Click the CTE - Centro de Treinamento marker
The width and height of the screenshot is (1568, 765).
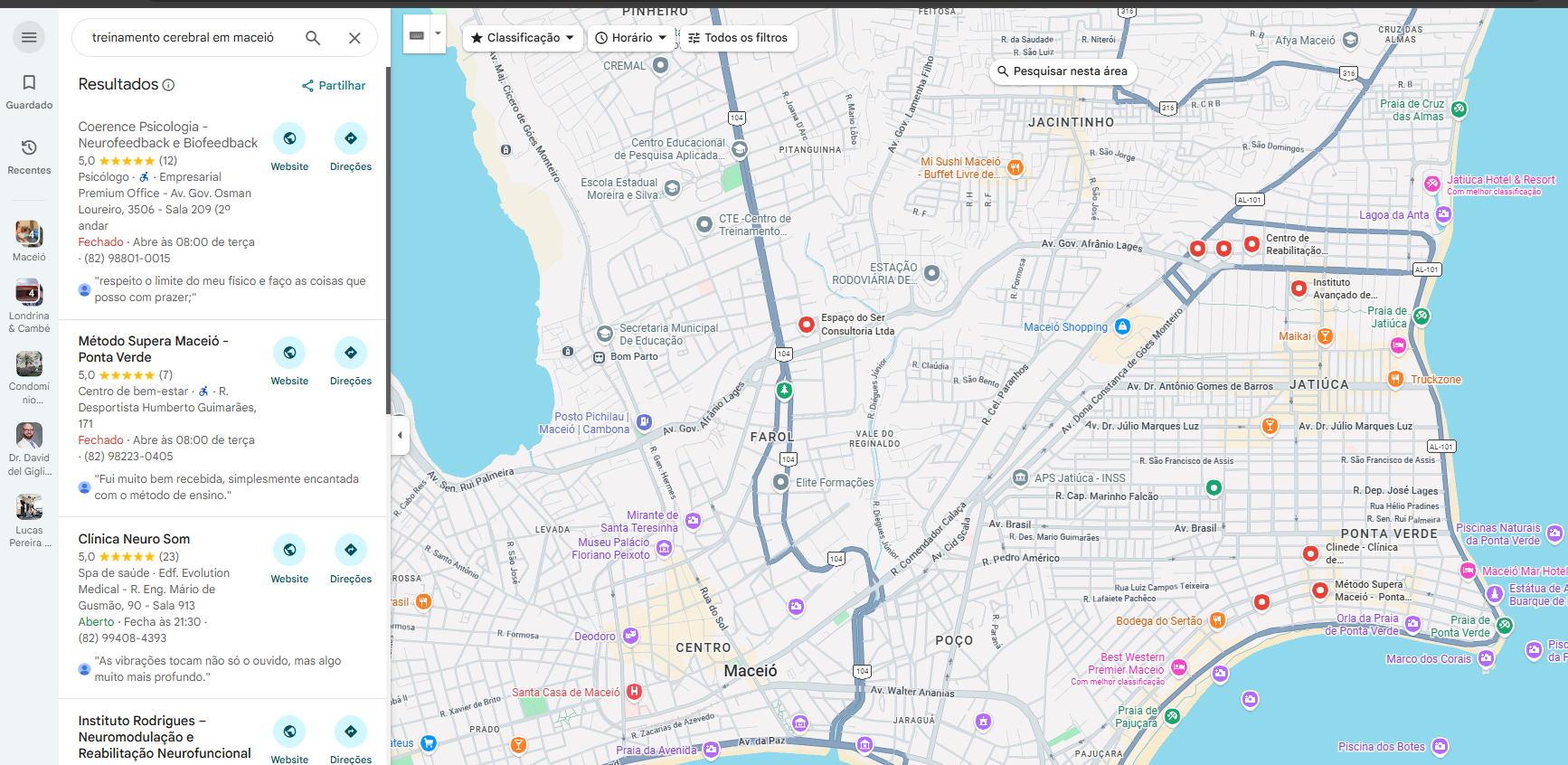coord(704,224)
